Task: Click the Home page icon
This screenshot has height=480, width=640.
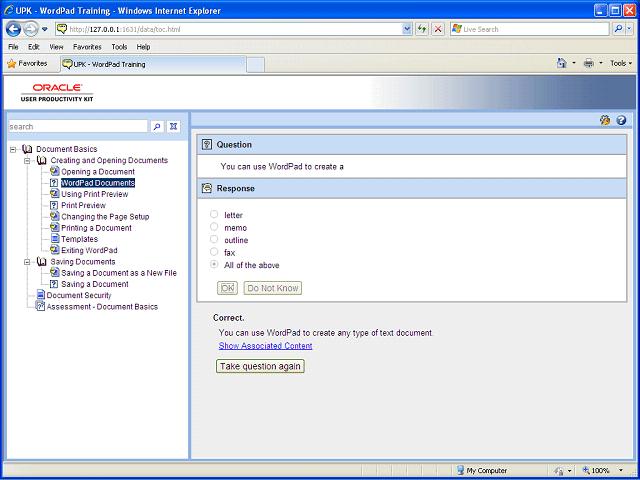Action: (x=562, y=63)
